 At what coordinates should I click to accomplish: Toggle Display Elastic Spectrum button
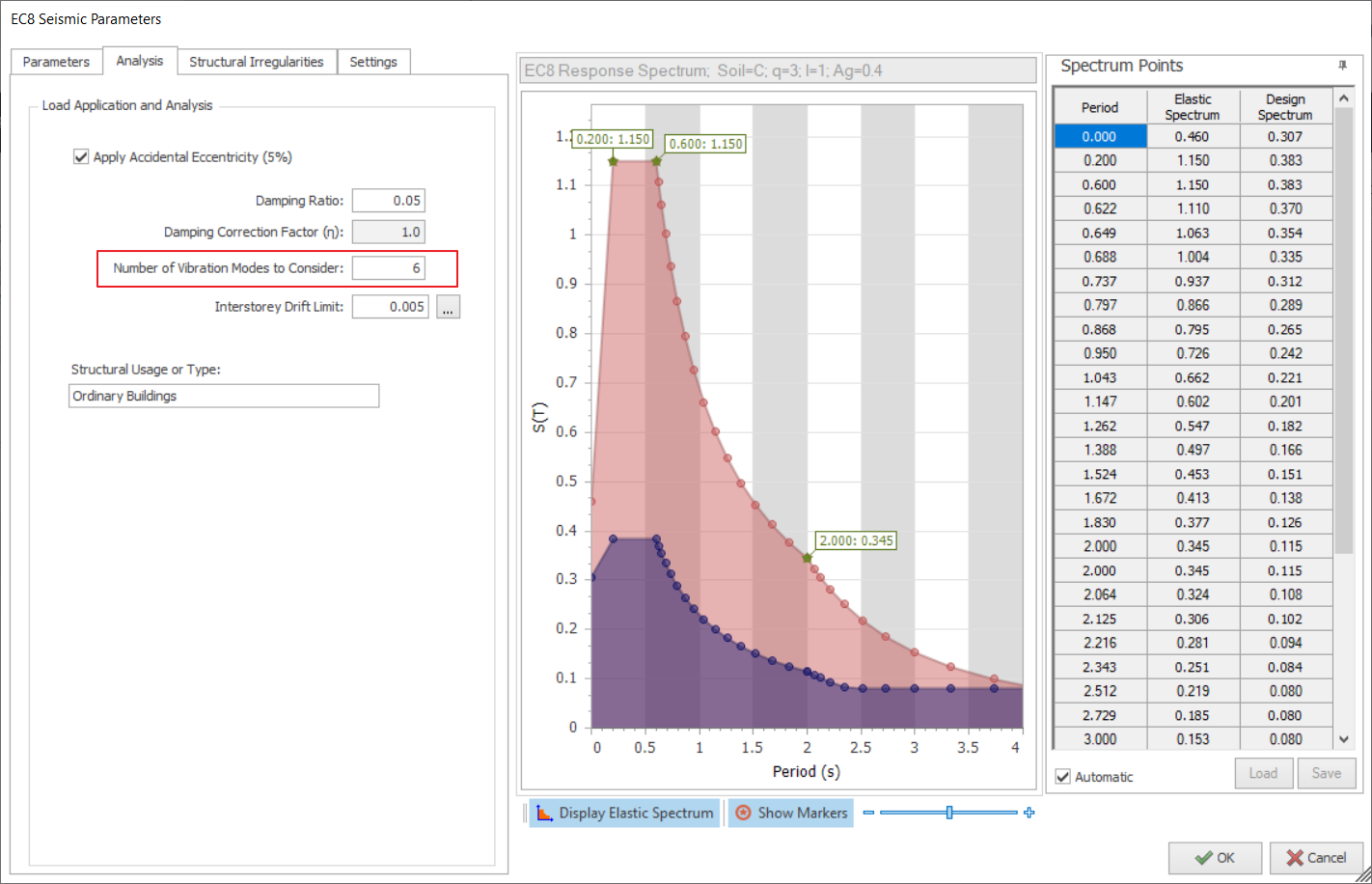pyautogui.click(x=625, y=813)
